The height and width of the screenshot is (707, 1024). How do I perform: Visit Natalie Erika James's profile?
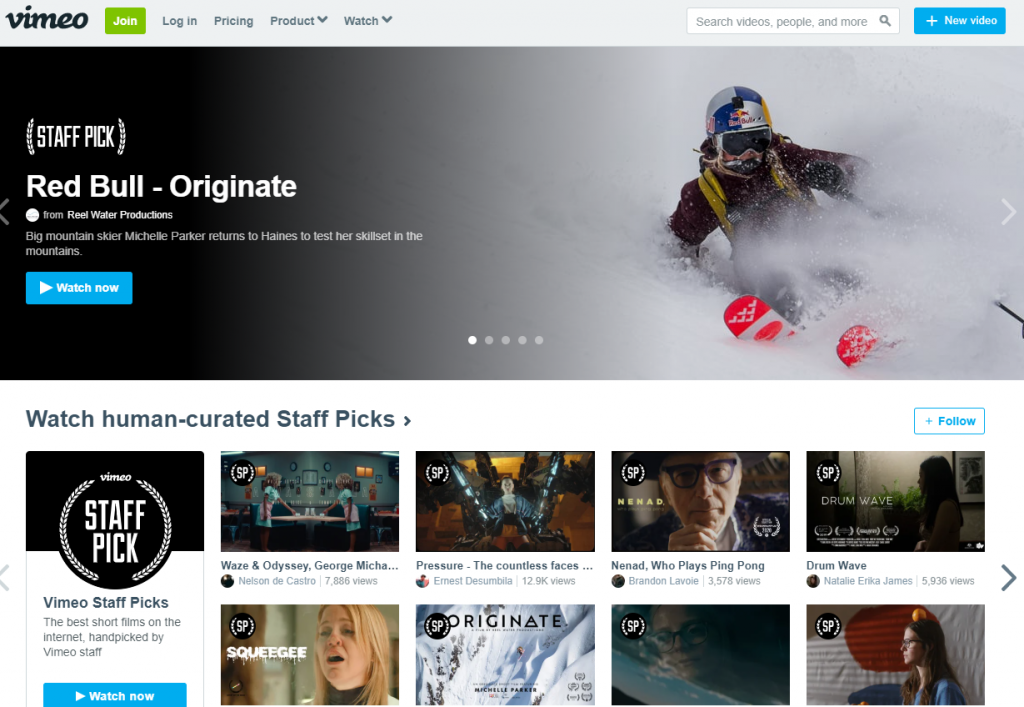click(868, 581)
